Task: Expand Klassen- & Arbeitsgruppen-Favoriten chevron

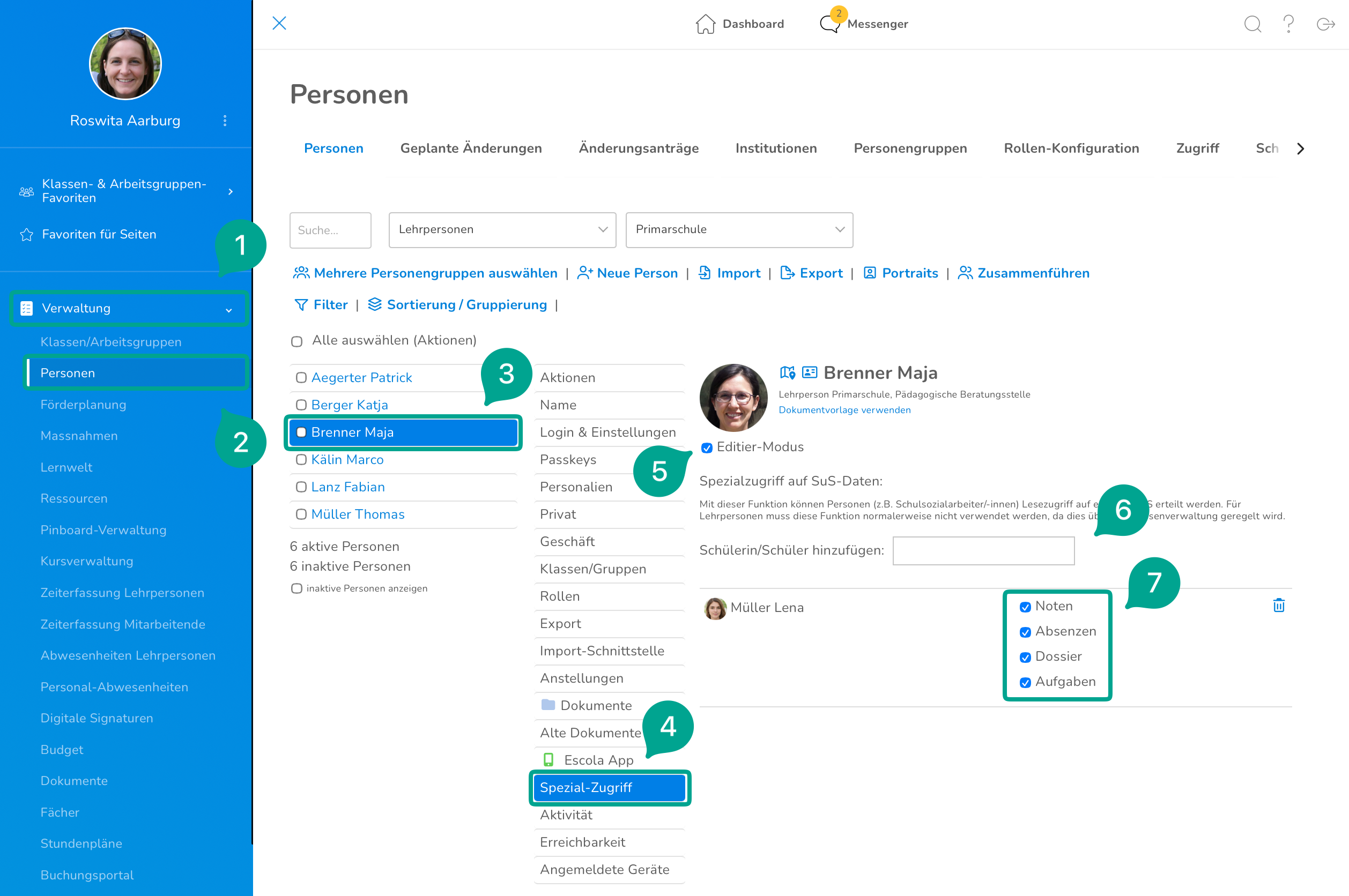Action: [x=231, y=191]
